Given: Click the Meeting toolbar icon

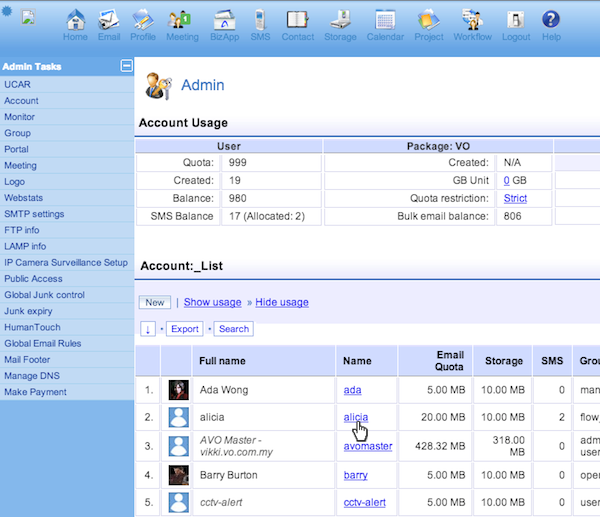Looking at the screenshot, I should [x=181, y=20].
